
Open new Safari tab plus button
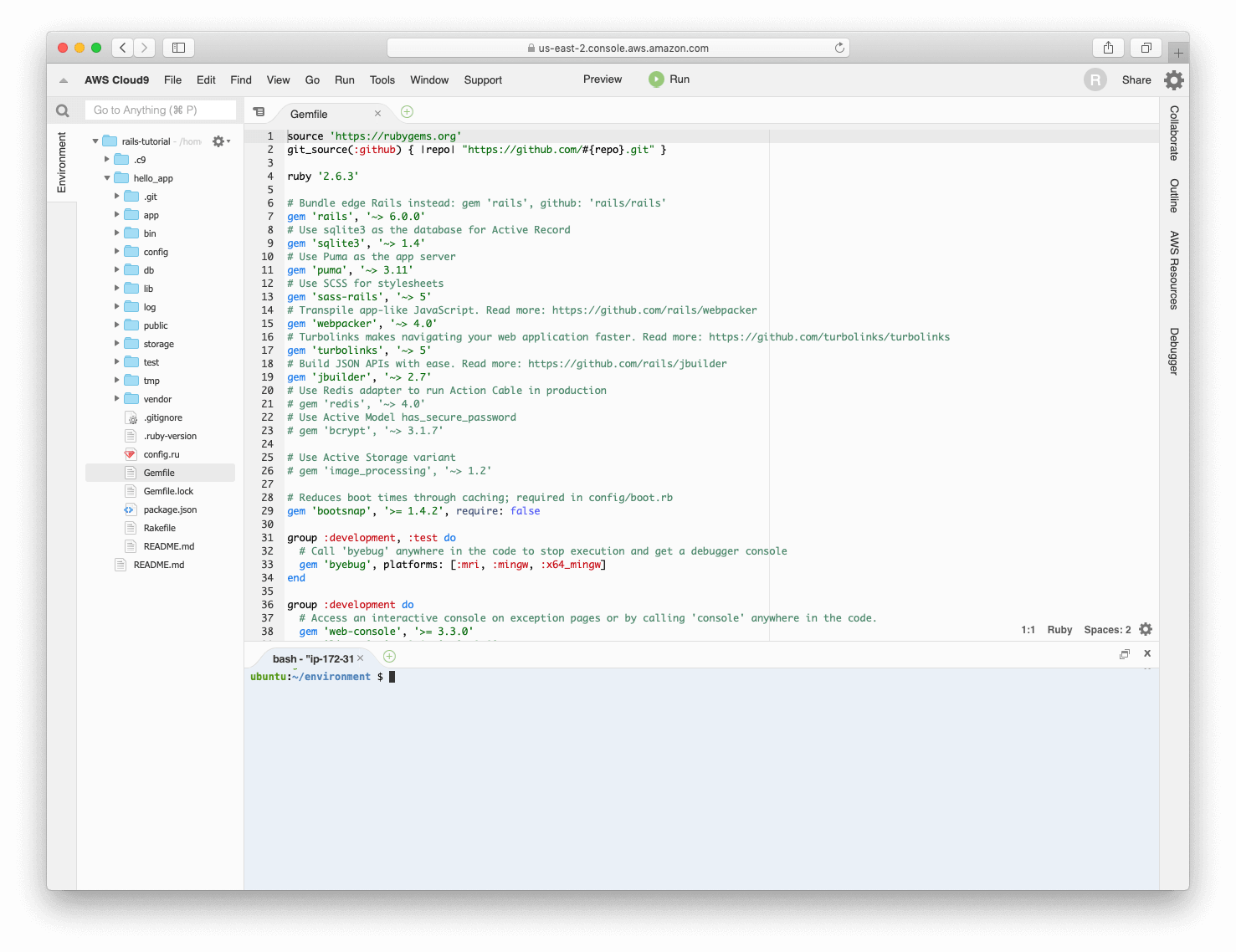pos(1178,53)
